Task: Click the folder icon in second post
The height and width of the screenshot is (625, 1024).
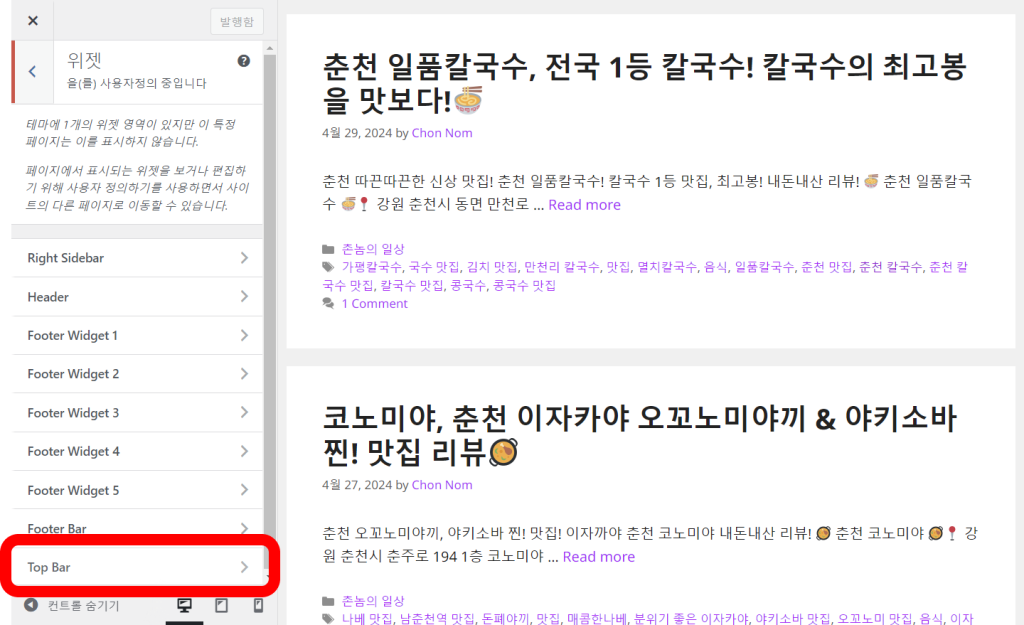Action: point(328,601)
